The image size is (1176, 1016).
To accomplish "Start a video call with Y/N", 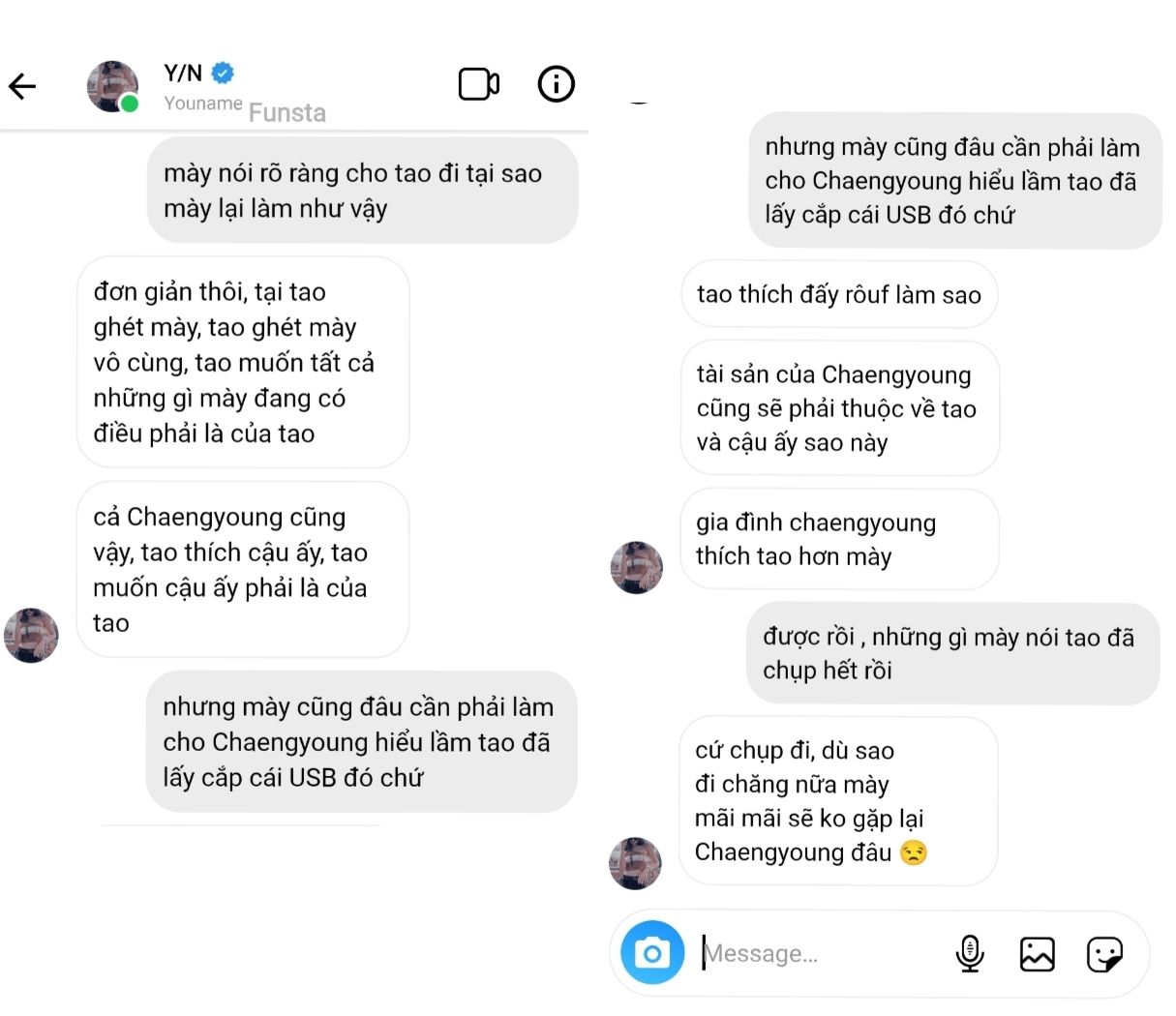I will (x=478, y=84).
